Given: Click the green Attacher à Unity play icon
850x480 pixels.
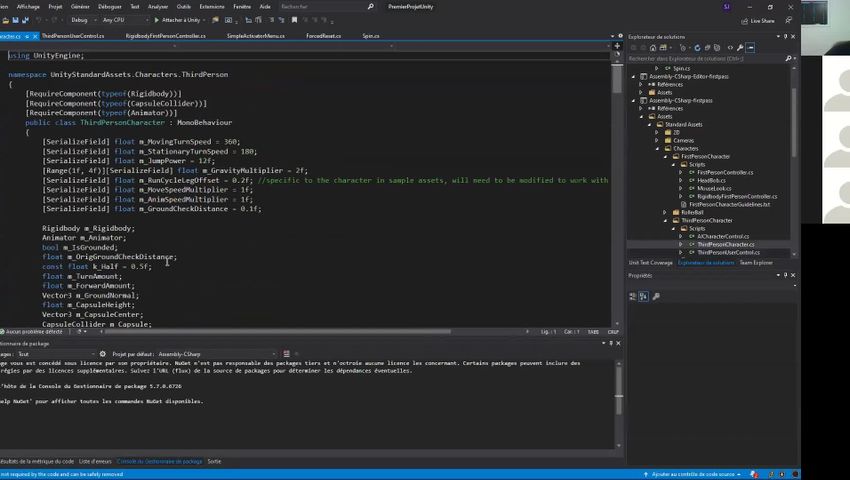Looking at the screenshot, I should point(157,20).
